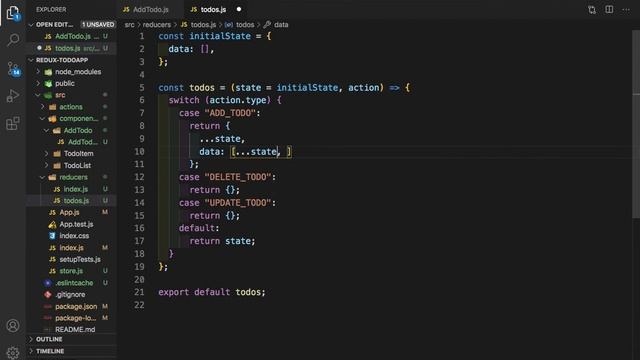Open .gitignore in the file tree
This screenshot has width=640, height=360.
click(70, 295)
